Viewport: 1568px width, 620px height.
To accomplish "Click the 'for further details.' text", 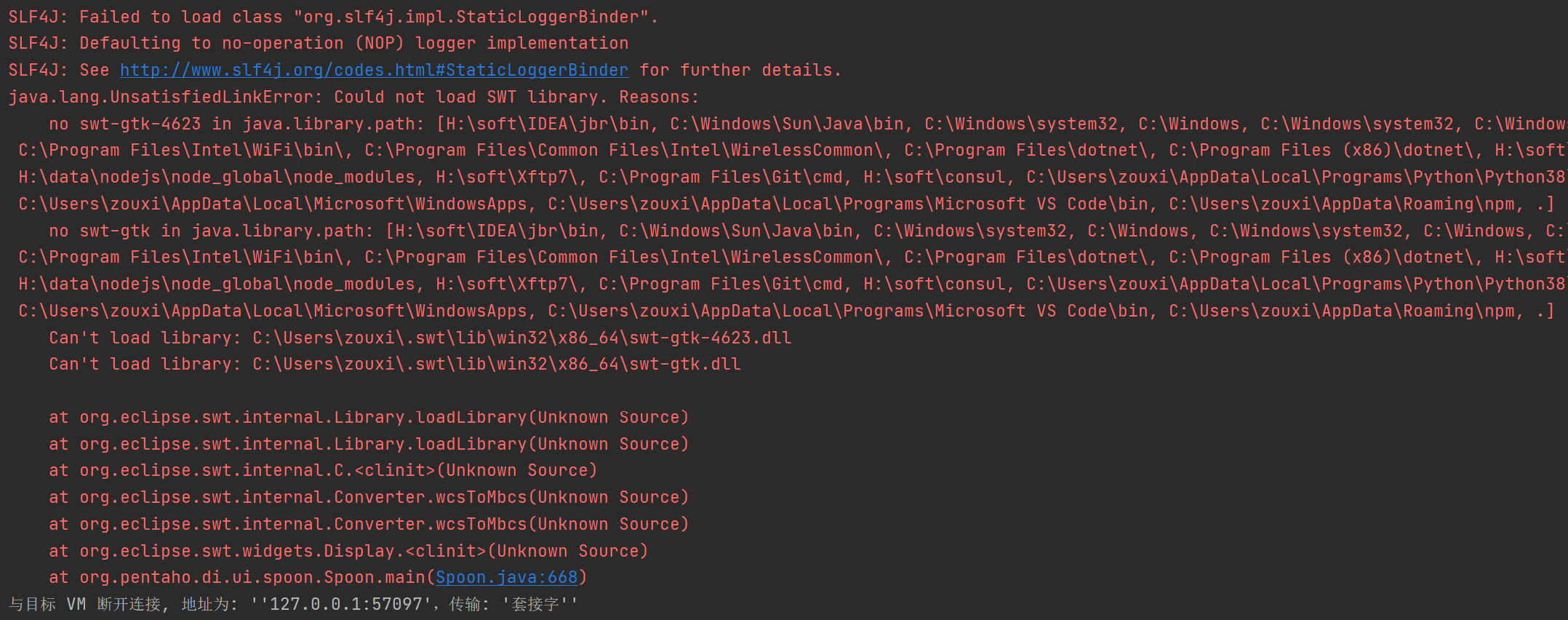I will click(x=740, y=70).
